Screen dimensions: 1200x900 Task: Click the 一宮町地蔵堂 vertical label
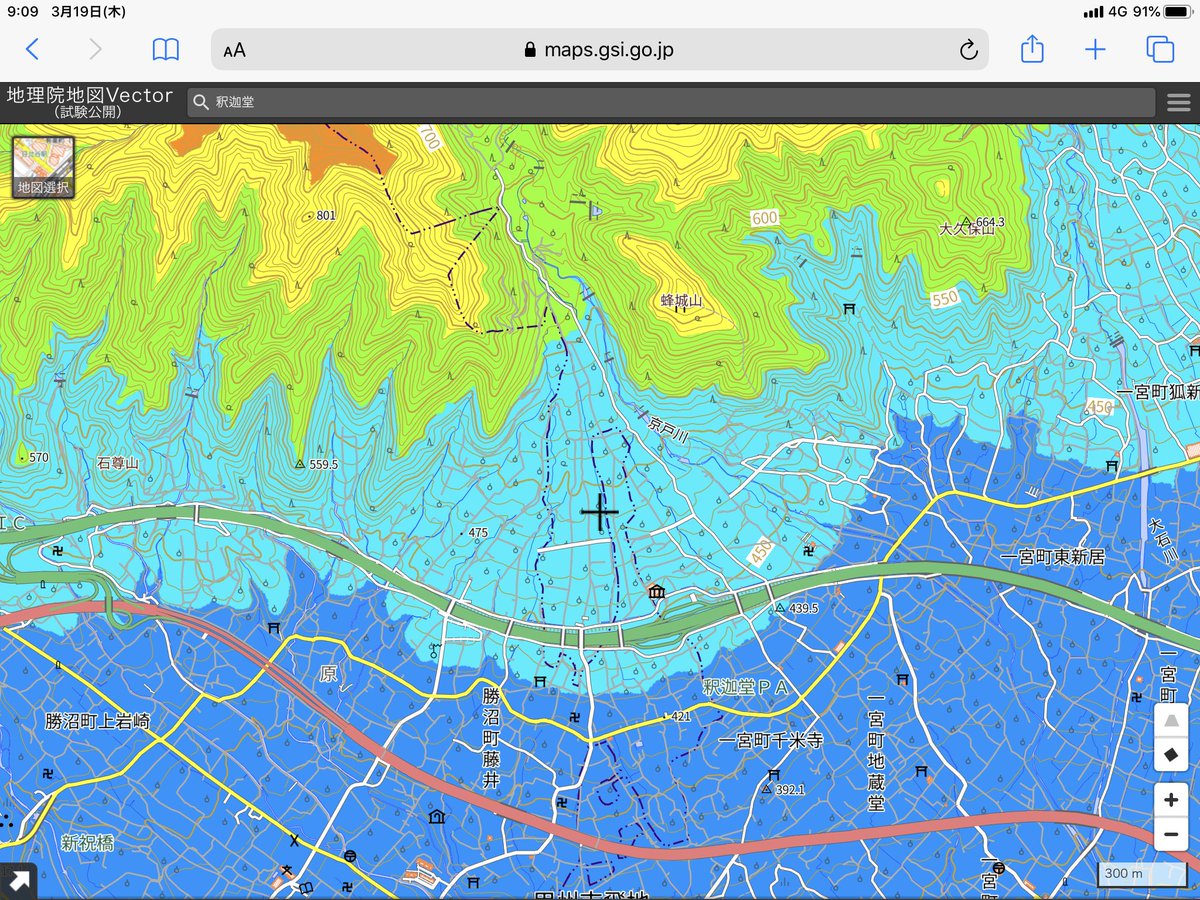coord(876,752)
